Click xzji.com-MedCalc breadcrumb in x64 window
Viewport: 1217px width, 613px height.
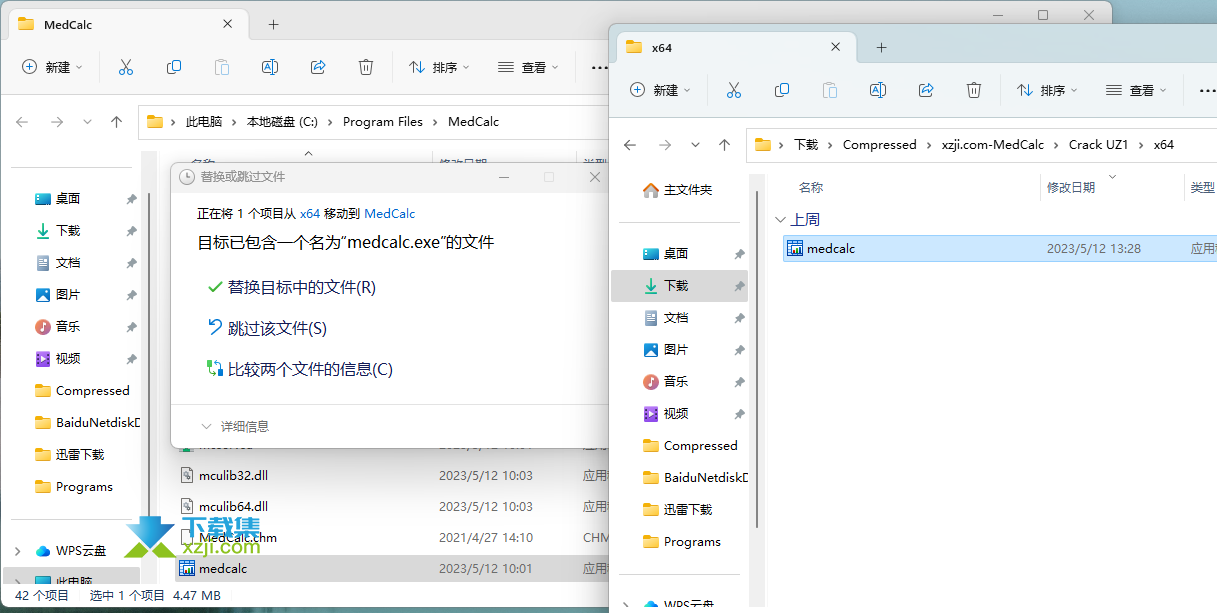coord(993,145)
